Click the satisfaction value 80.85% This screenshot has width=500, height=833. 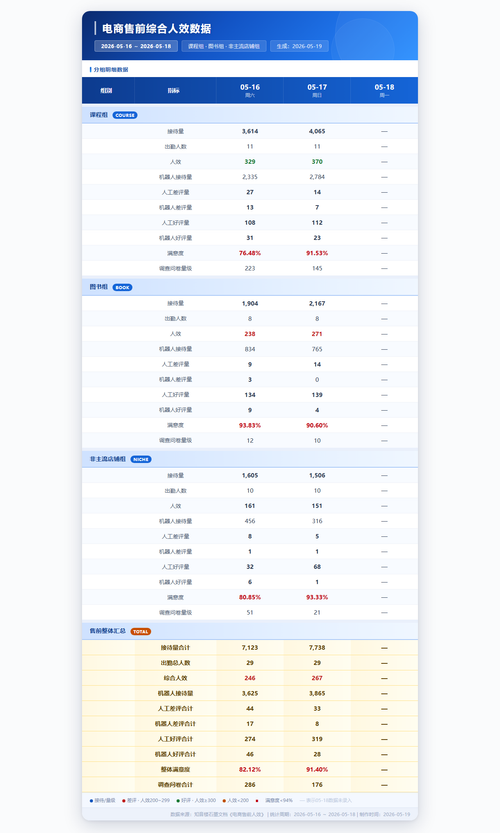(250, 598)
